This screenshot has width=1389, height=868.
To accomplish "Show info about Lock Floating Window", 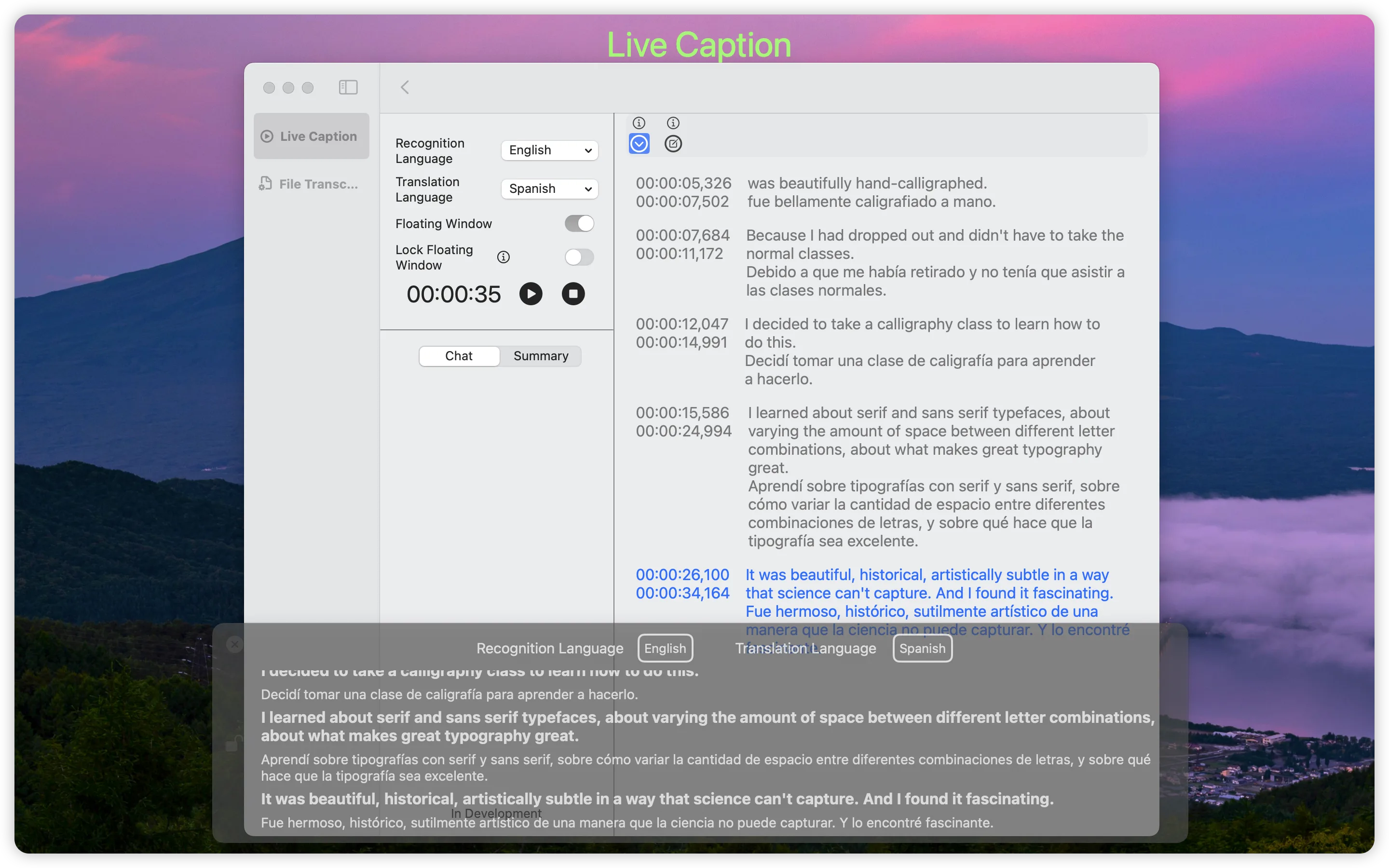I will [x=504, y=257].
